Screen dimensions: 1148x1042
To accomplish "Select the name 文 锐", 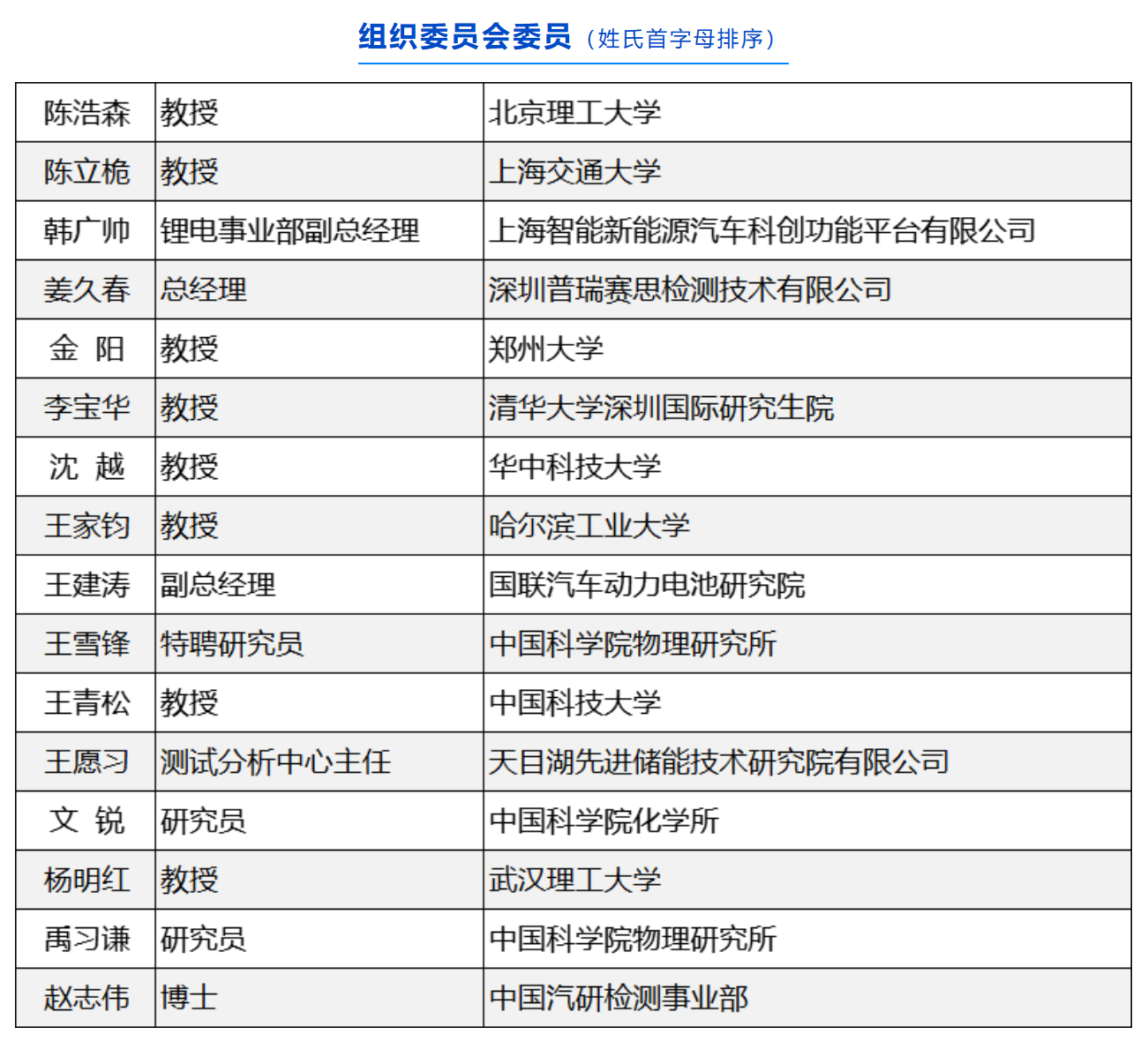I will point(86,822).
